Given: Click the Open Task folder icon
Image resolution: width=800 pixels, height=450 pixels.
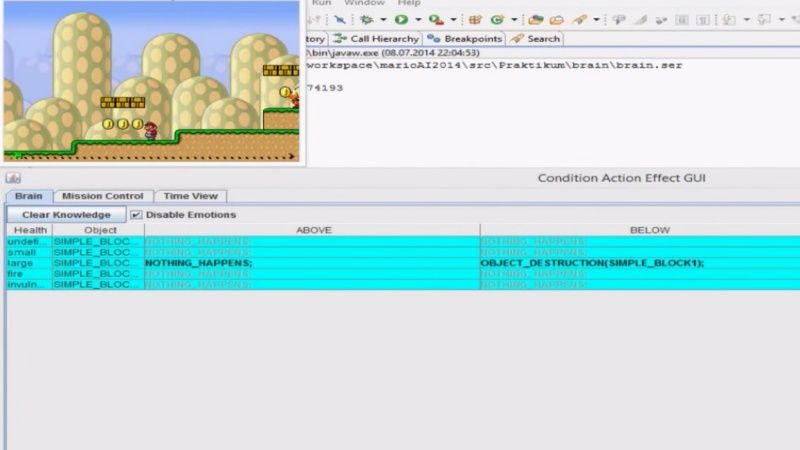Looking at the screenshot, I should click(x=557, y=20).
